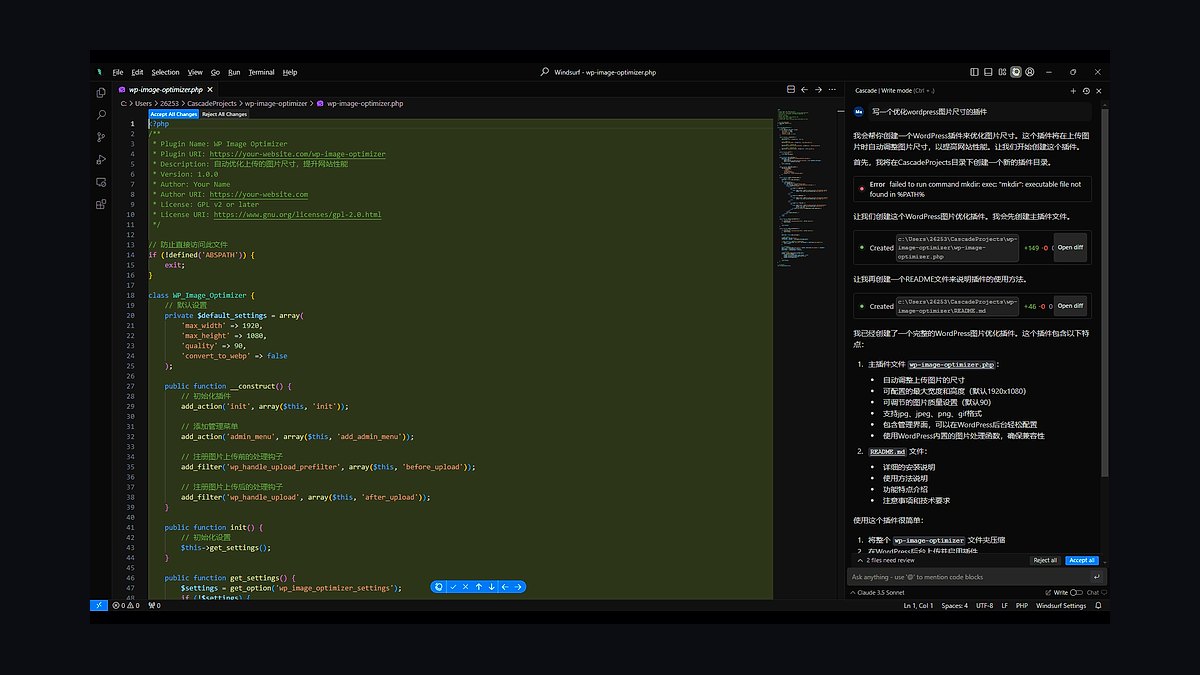Open the Claude 3.5 Sonnet model selector
The height and width of the screenshot is (675, 1200).
880,592
